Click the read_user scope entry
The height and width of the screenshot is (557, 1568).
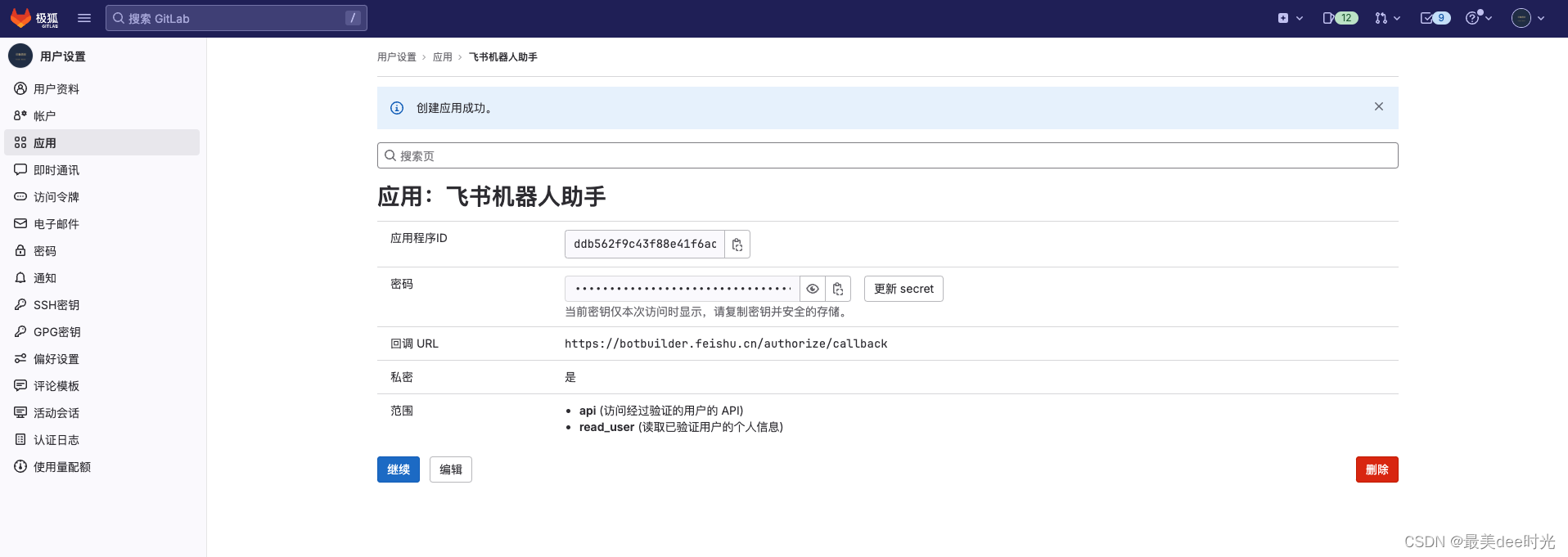681,427
